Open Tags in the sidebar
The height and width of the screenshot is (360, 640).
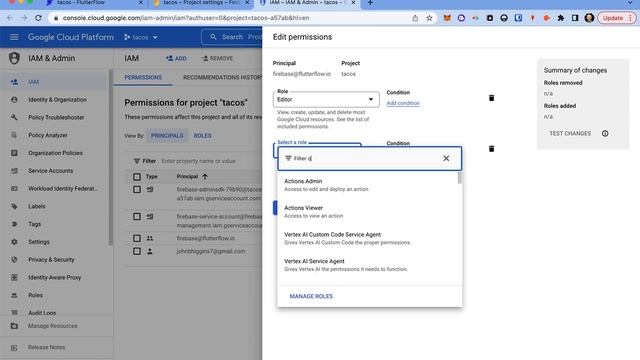(x=35, y=224)
